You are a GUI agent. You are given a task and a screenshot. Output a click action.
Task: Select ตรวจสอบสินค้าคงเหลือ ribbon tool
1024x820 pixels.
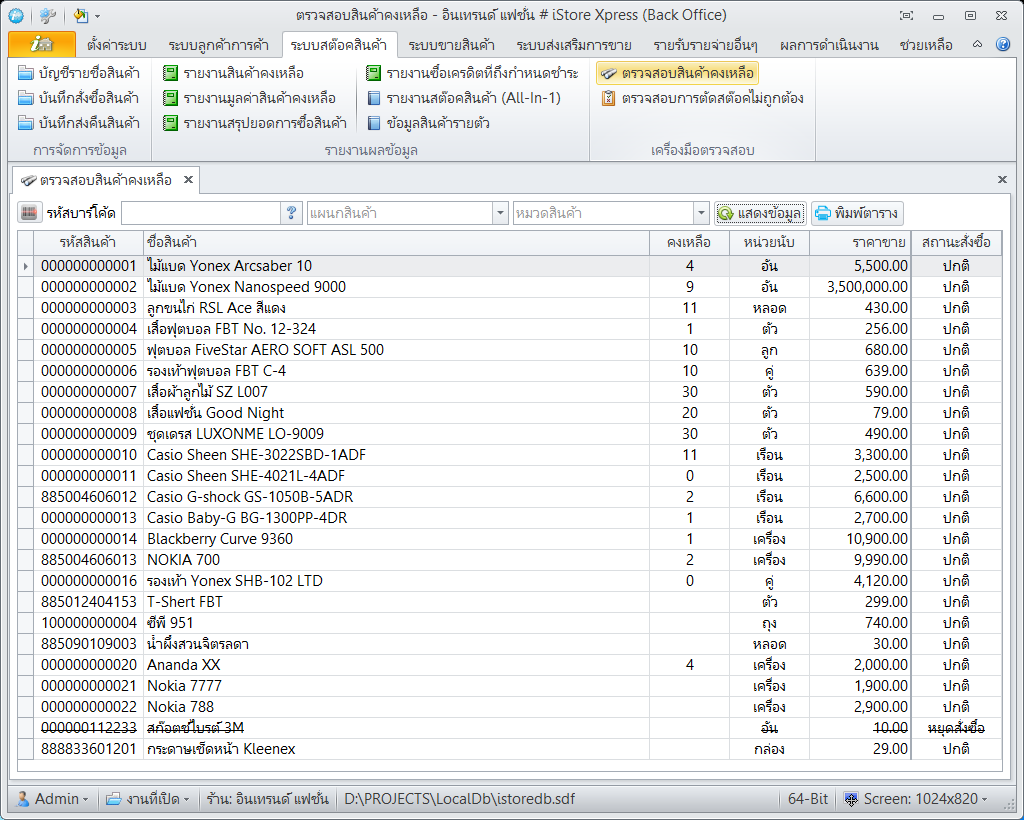pyautogui.click(x=677, y=73)
